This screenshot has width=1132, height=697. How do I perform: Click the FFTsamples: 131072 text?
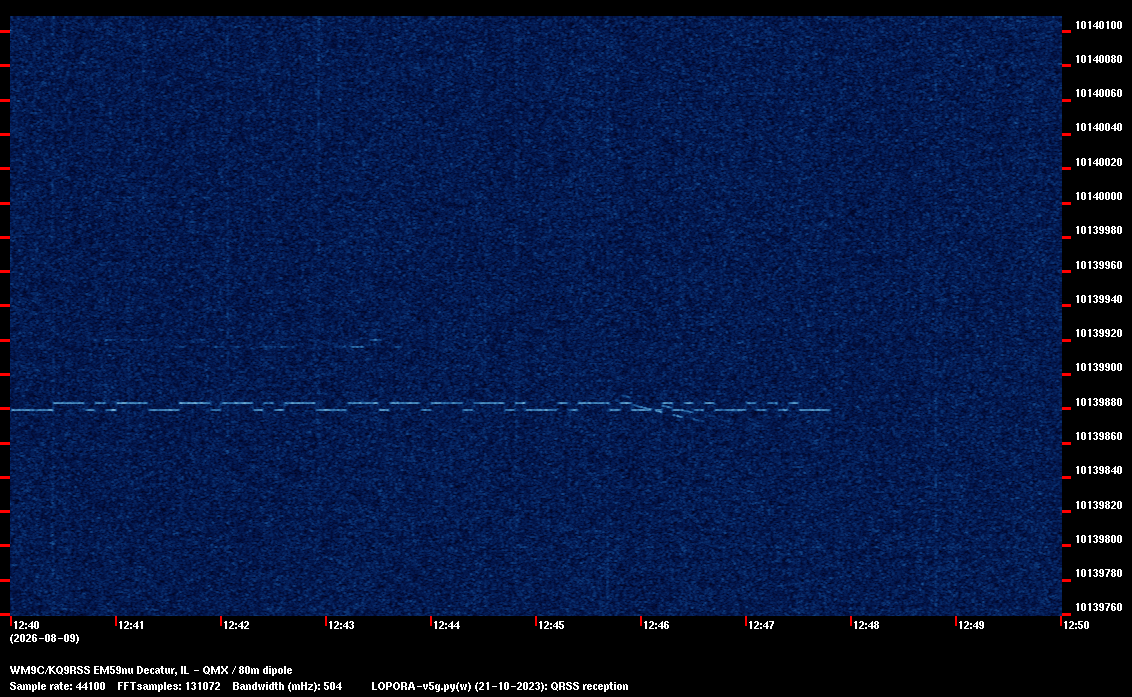[x=169, y=686]
